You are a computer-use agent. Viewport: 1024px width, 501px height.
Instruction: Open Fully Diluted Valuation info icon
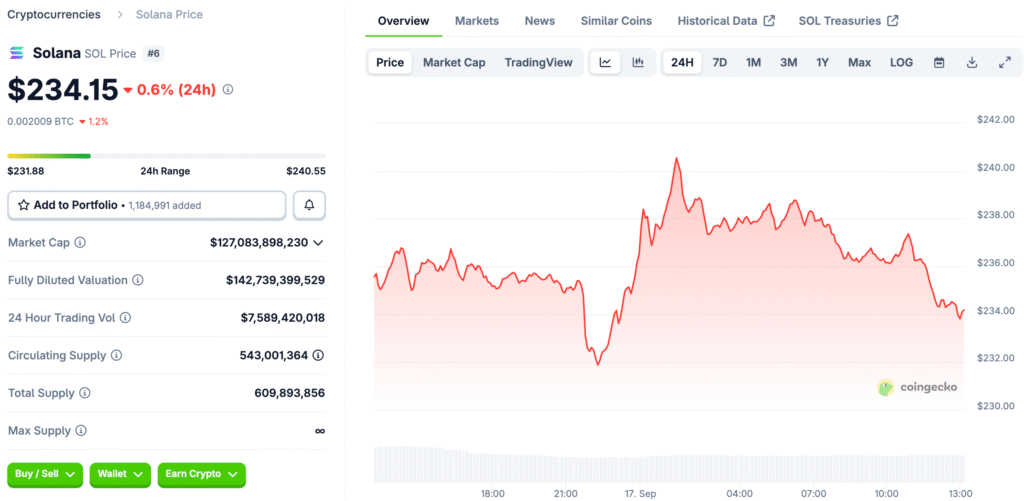[x=138, y=280]
